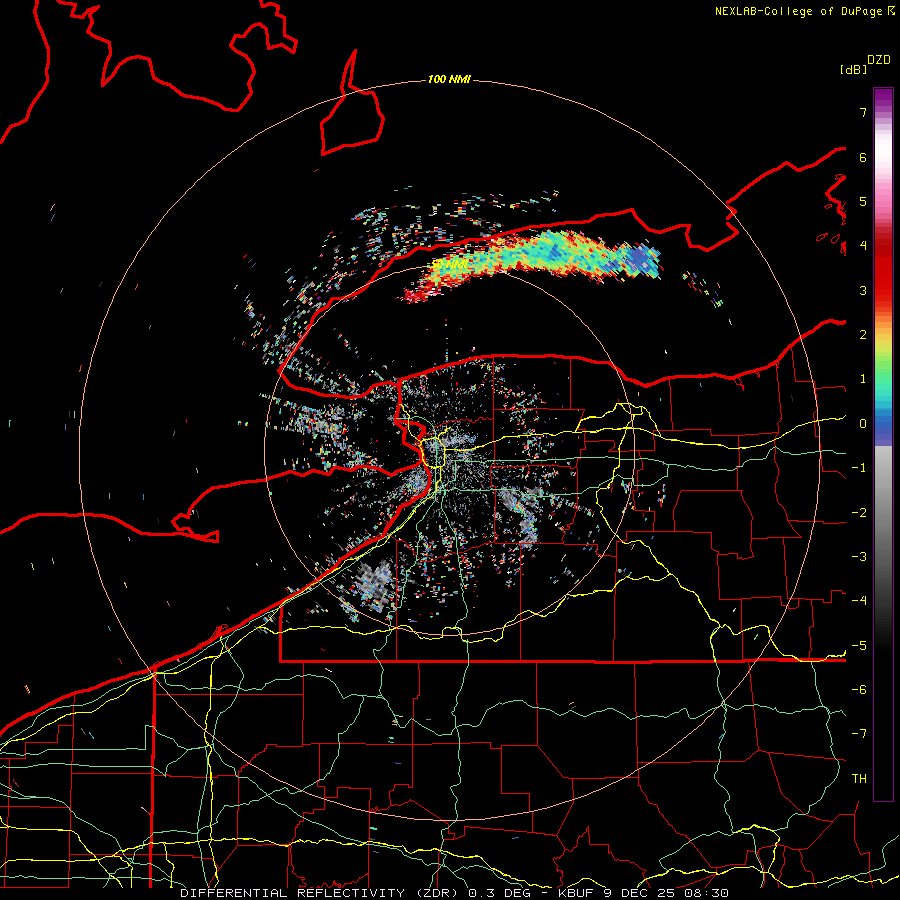
Task: Select the -7 value on the legend
Action: [859, 734]
